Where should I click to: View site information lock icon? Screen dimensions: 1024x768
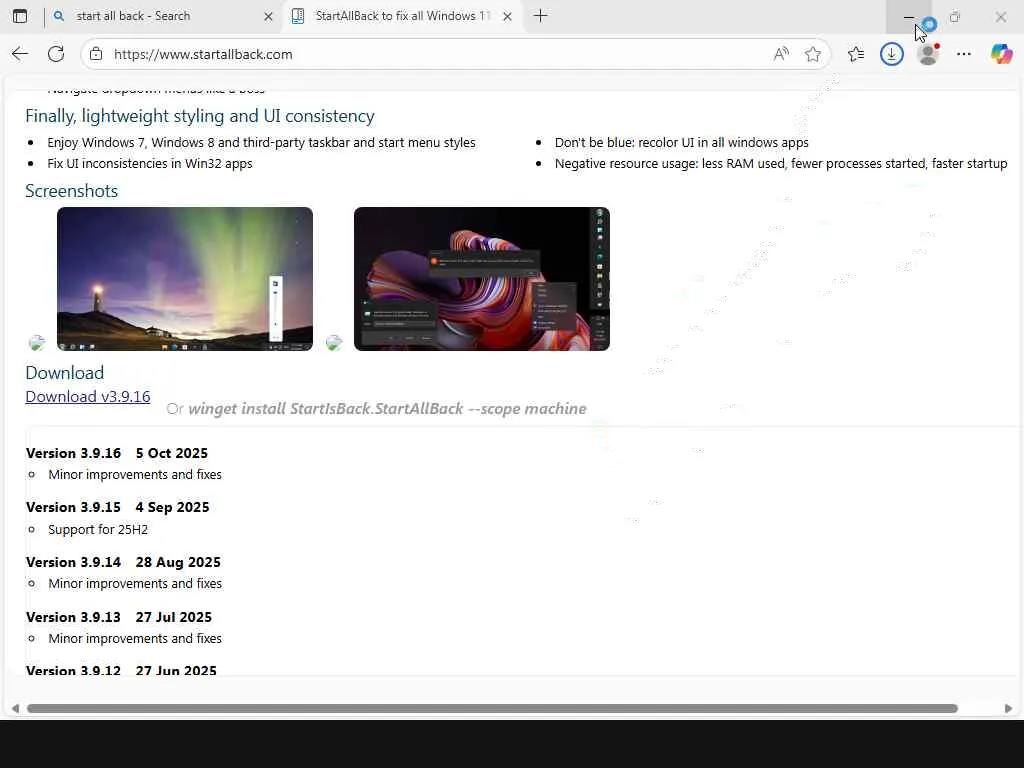[96, 54]
